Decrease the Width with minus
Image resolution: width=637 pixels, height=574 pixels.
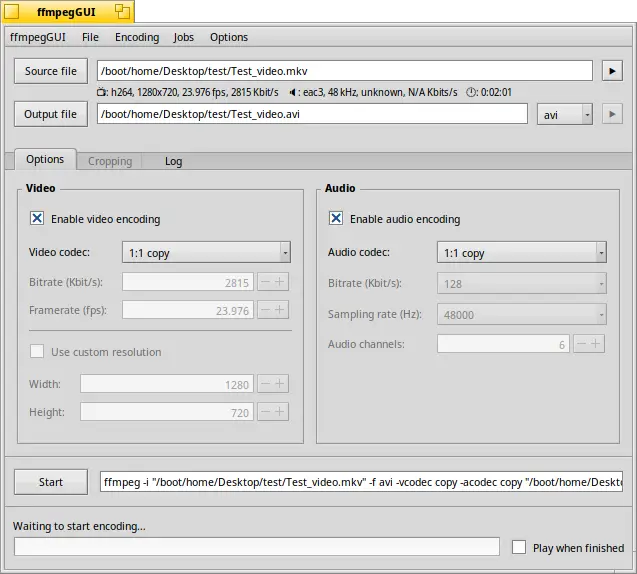coord(265,384)
